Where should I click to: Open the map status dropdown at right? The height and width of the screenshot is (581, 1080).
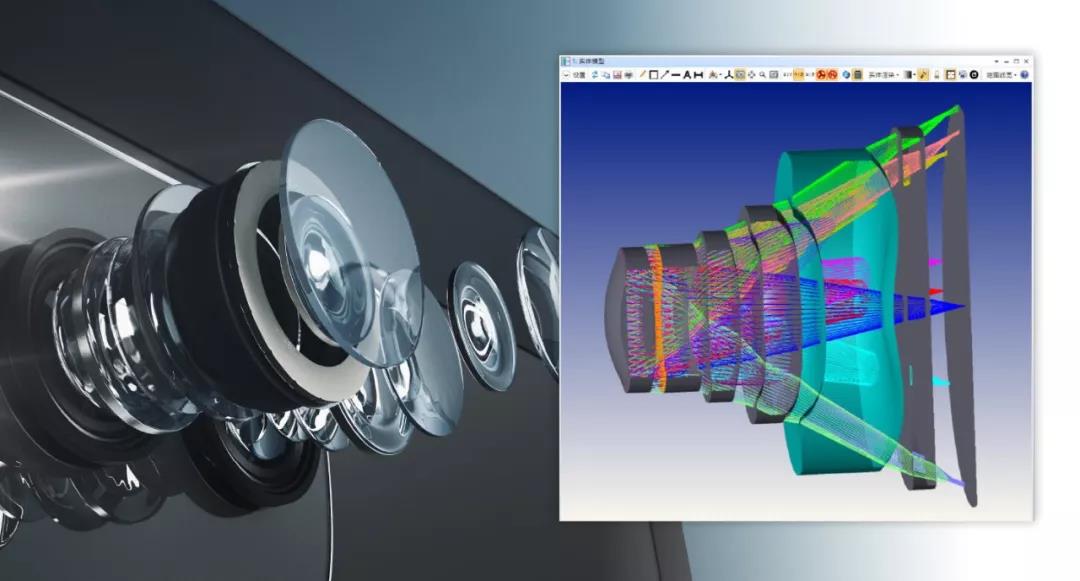coord(1001,74)
